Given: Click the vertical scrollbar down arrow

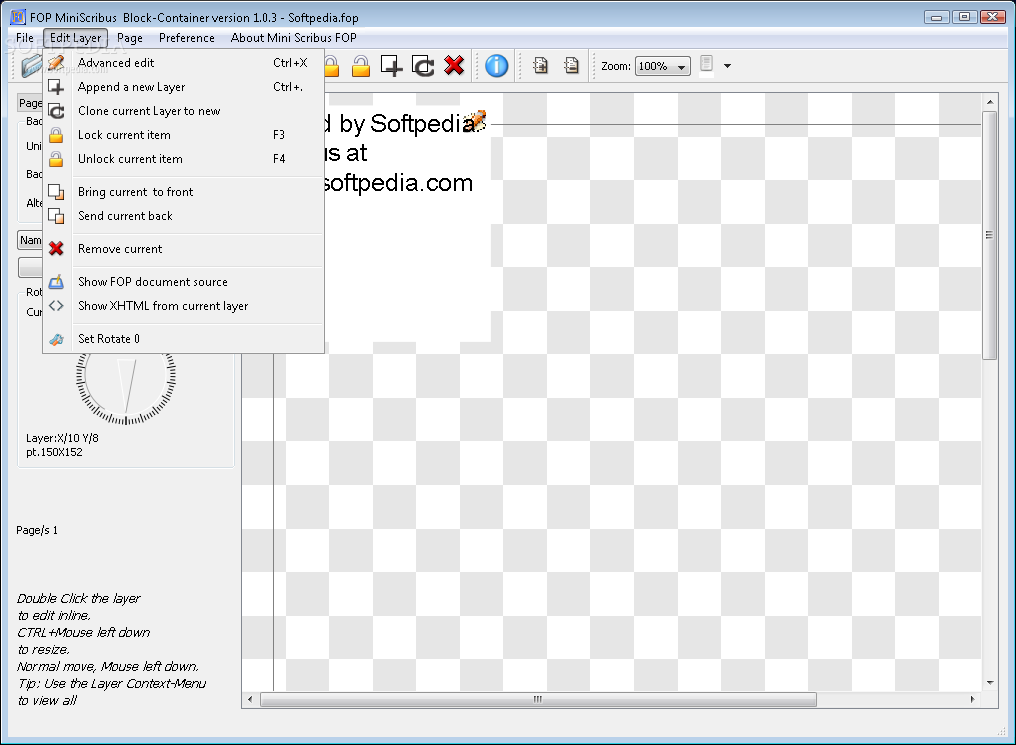Looking at the screenshot, I should coord(989,682).
